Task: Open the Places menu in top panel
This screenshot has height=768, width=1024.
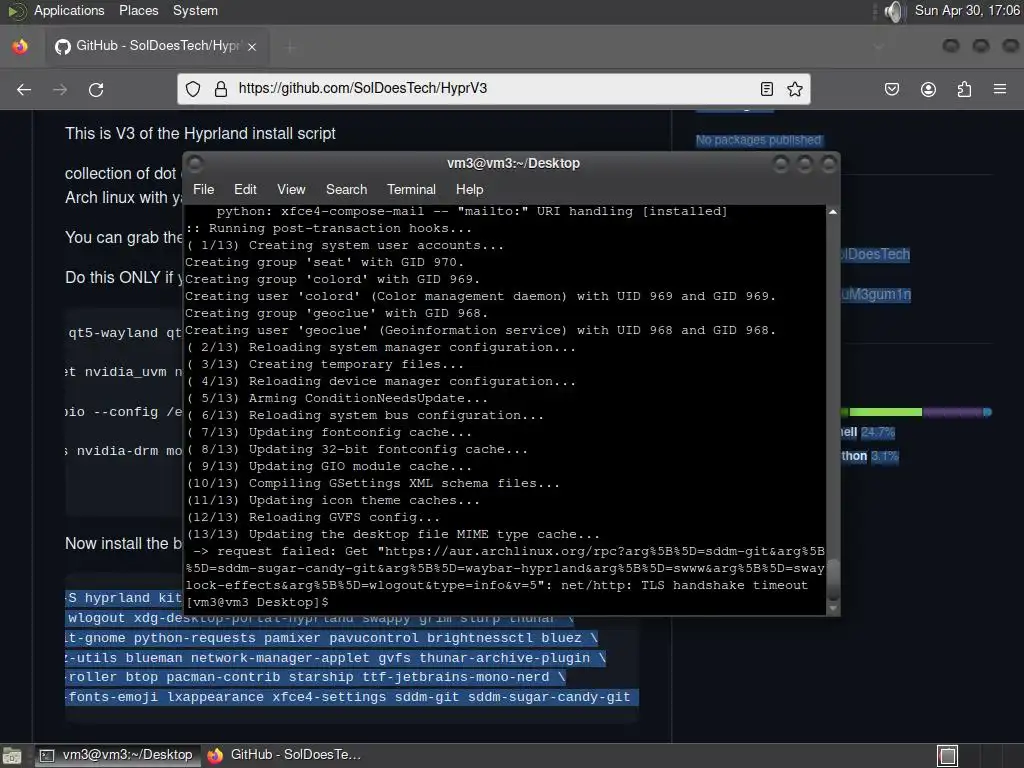Action: coord(138,10)
